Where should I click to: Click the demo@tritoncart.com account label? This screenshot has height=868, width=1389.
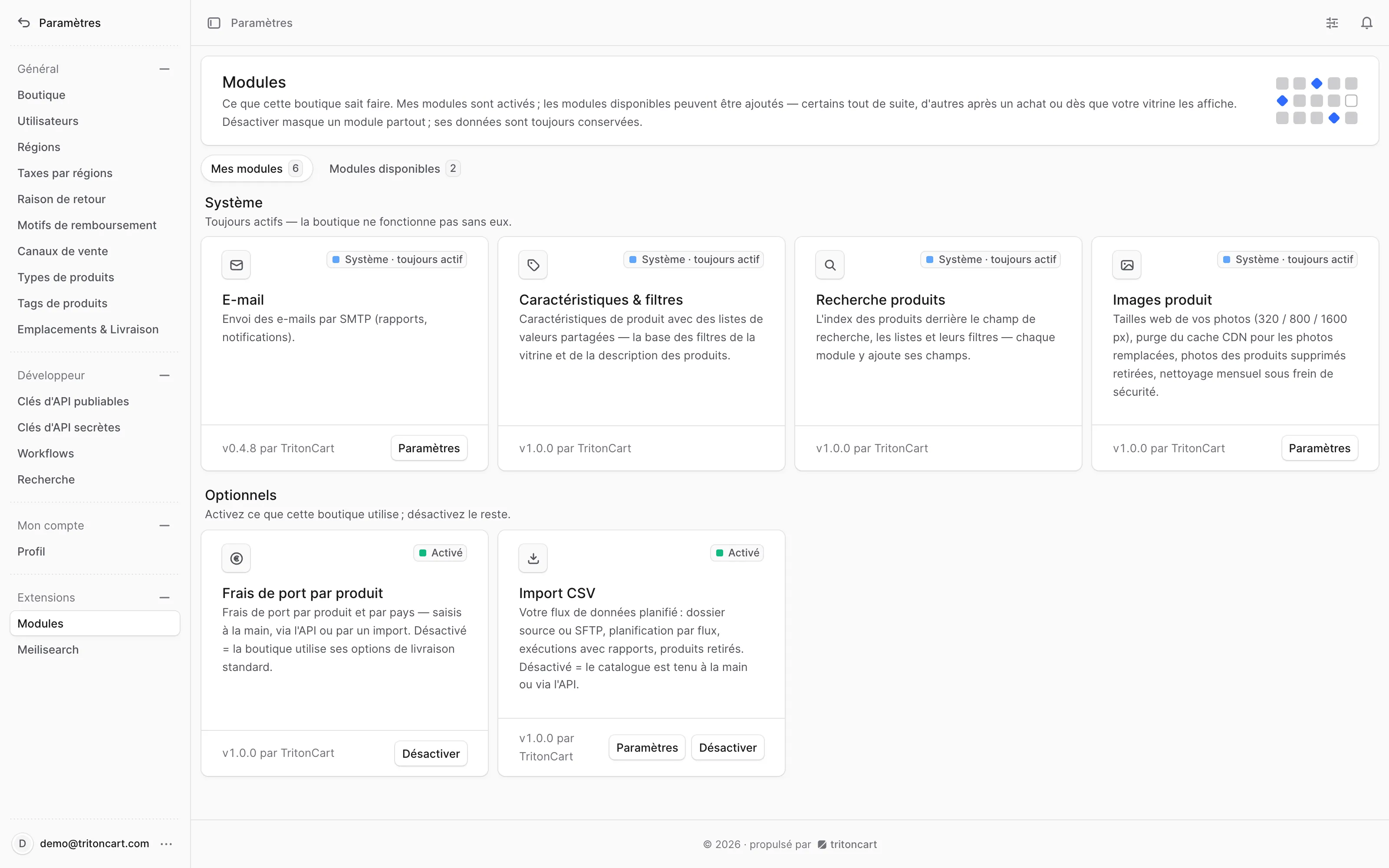(95, 843)
